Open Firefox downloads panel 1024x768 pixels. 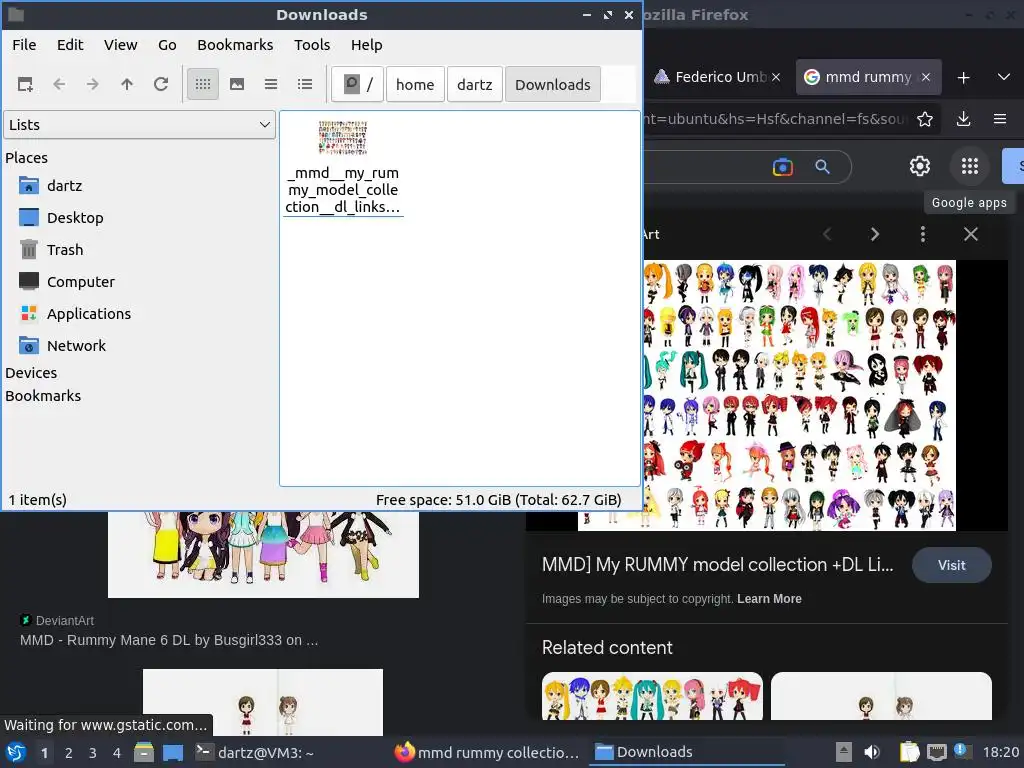click(x=963, y=119)
